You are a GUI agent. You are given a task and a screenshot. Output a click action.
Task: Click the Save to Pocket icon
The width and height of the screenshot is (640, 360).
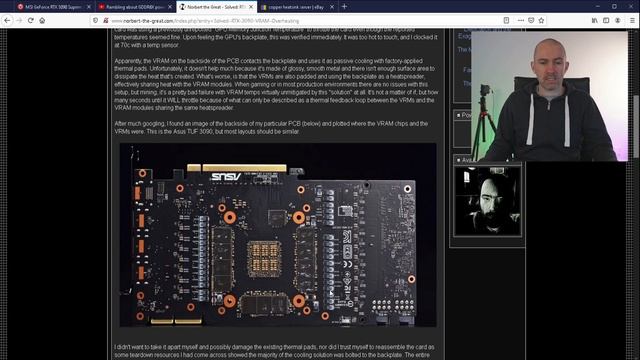click(531, 20)
